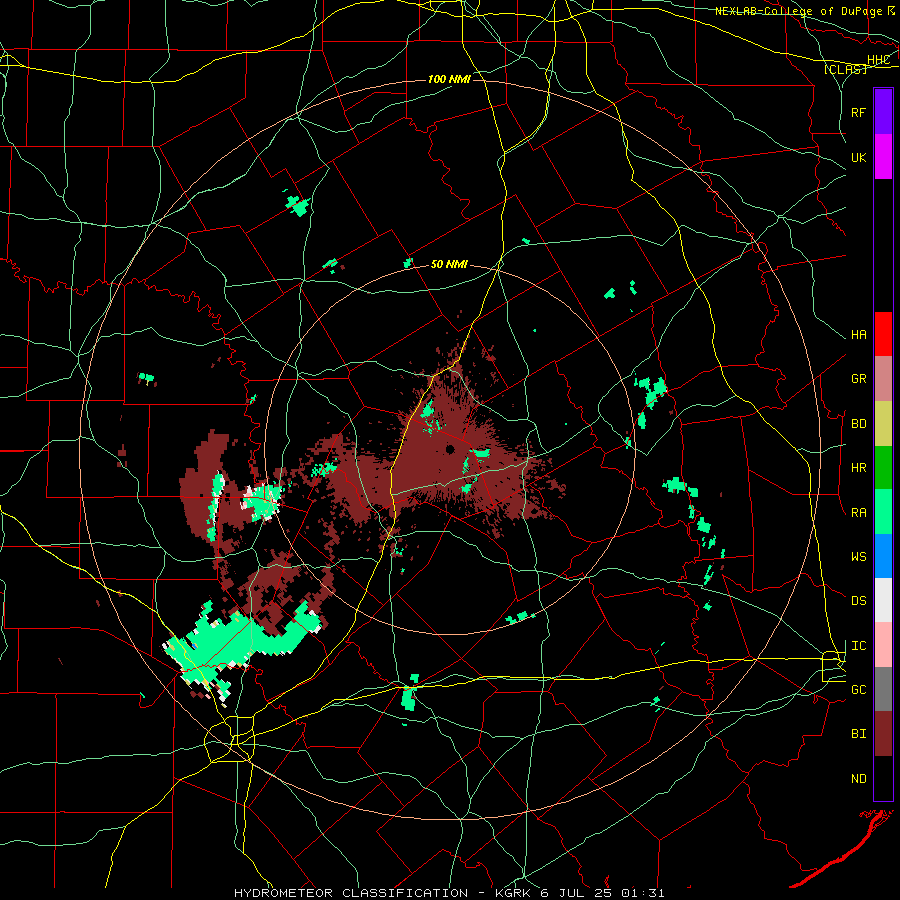Click the HA legend label
Screen dimensions: 900x900
858,335
